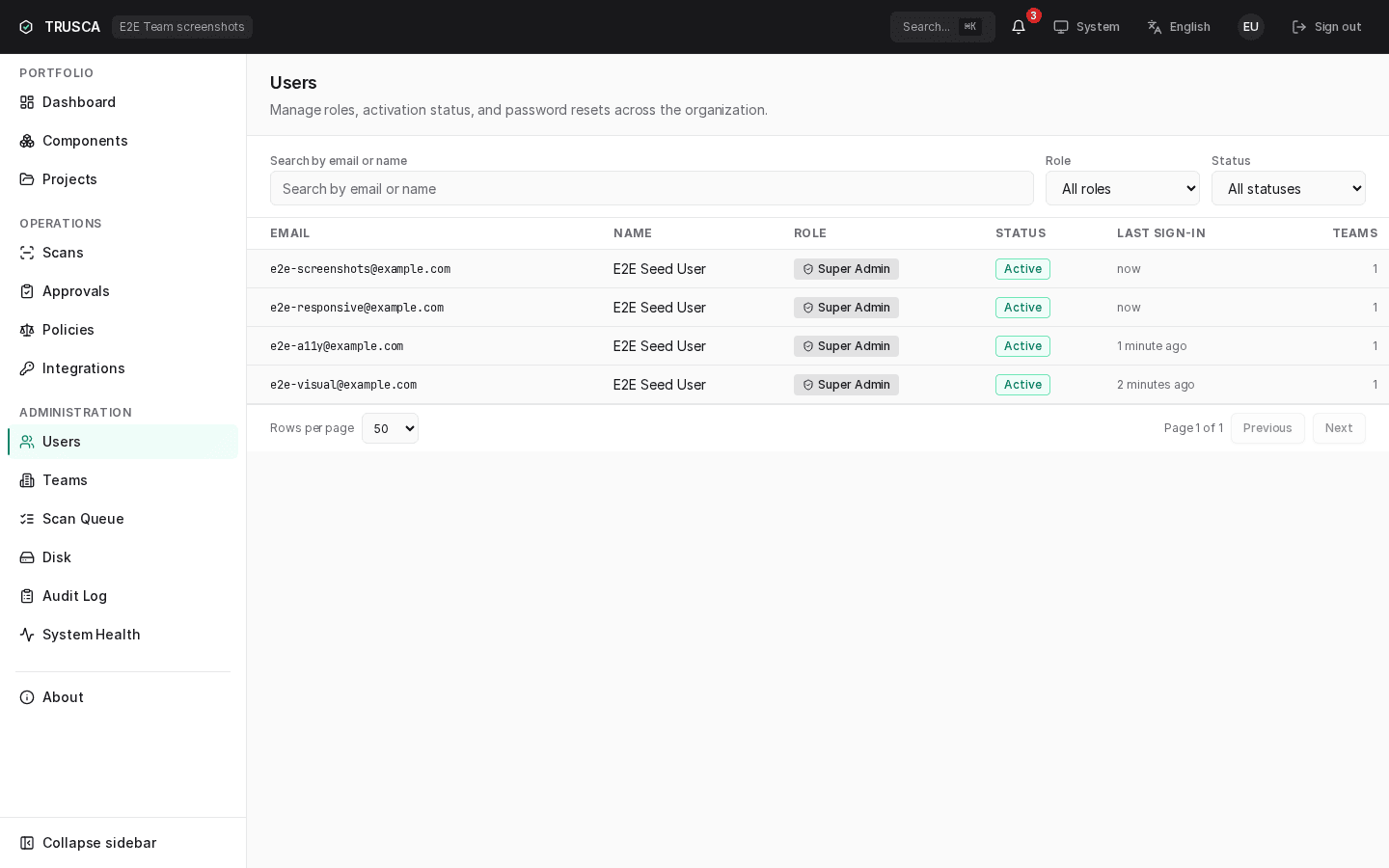This screenshot has height=868, width=1389.
Task: Open the Teams page label
Action: point(65,480)
